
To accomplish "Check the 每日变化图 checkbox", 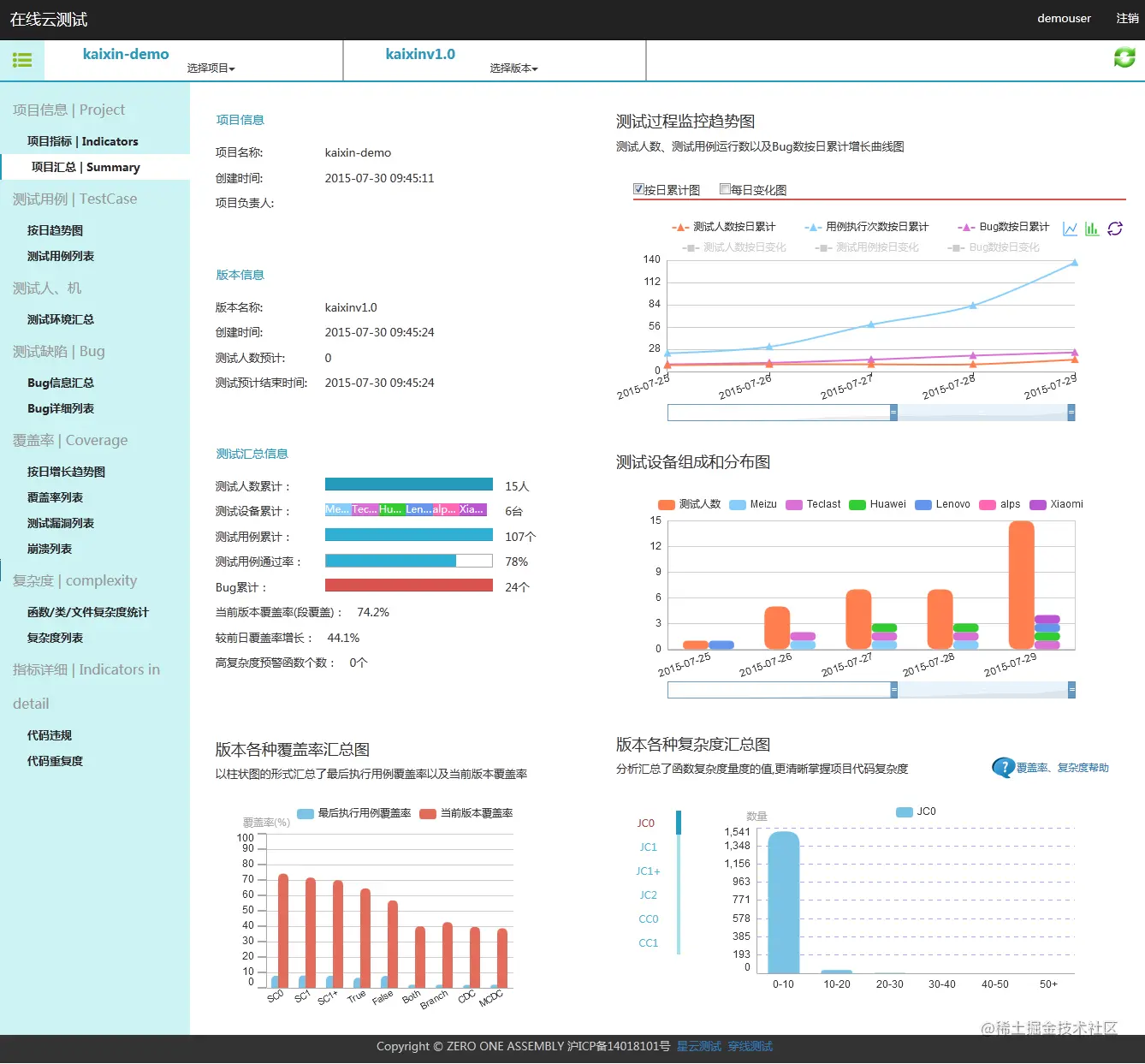I will pyautogui.click(x=725, y=189).
